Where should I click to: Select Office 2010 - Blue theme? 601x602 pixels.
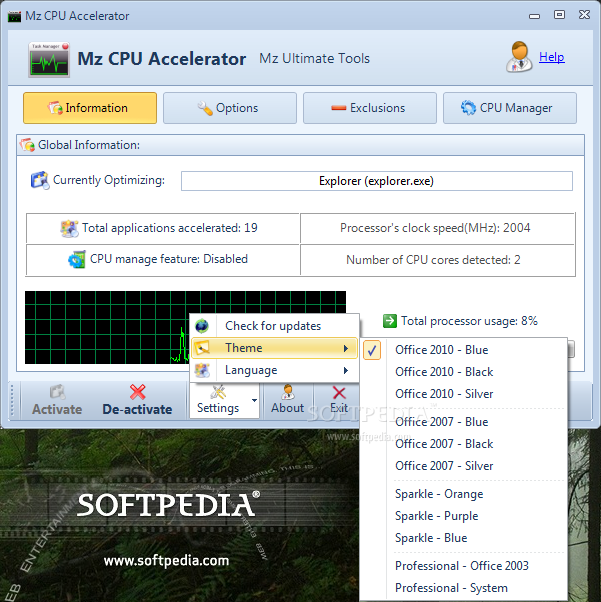click(x=464, y=350)
